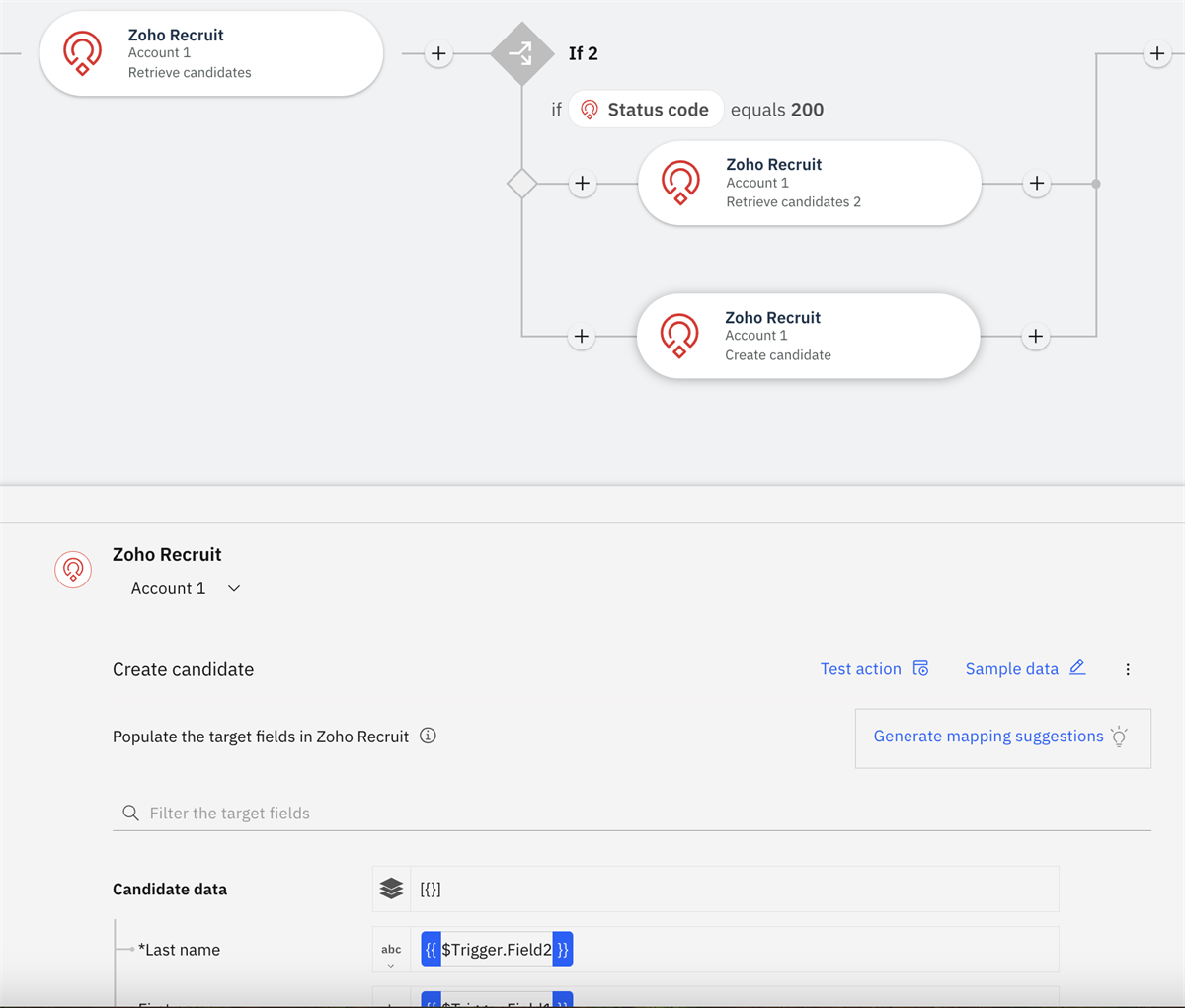1185x1008 pixels.
Task: Focus the Filter the target fields input
Action: pyautogui.click(x=632, y=813)
